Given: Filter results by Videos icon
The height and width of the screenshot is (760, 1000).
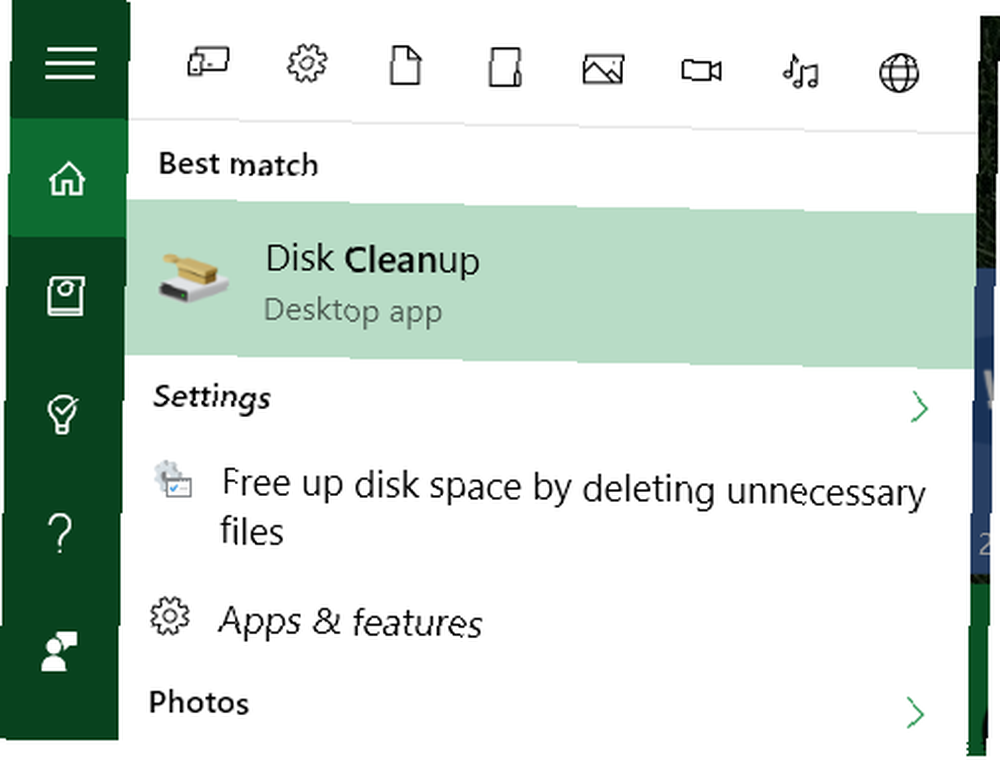Looking at the screenshot, I should pyautogui.click(x=701, y=70).
